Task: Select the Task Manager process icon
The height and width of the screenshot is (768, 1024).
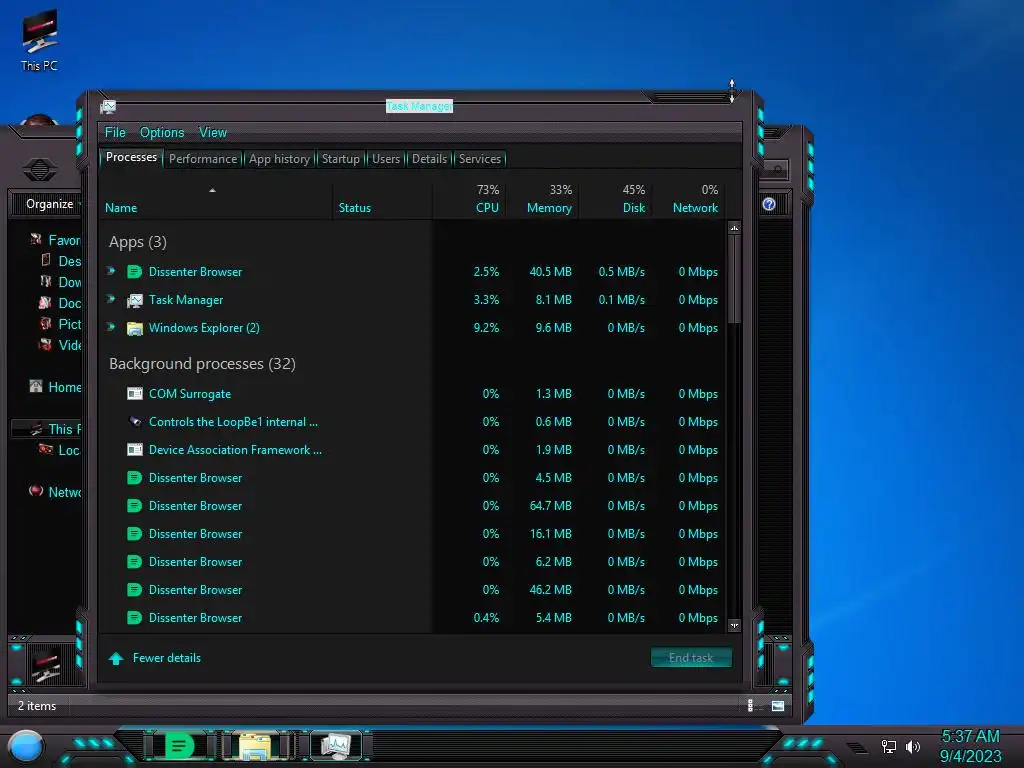Action: (135, 300)
